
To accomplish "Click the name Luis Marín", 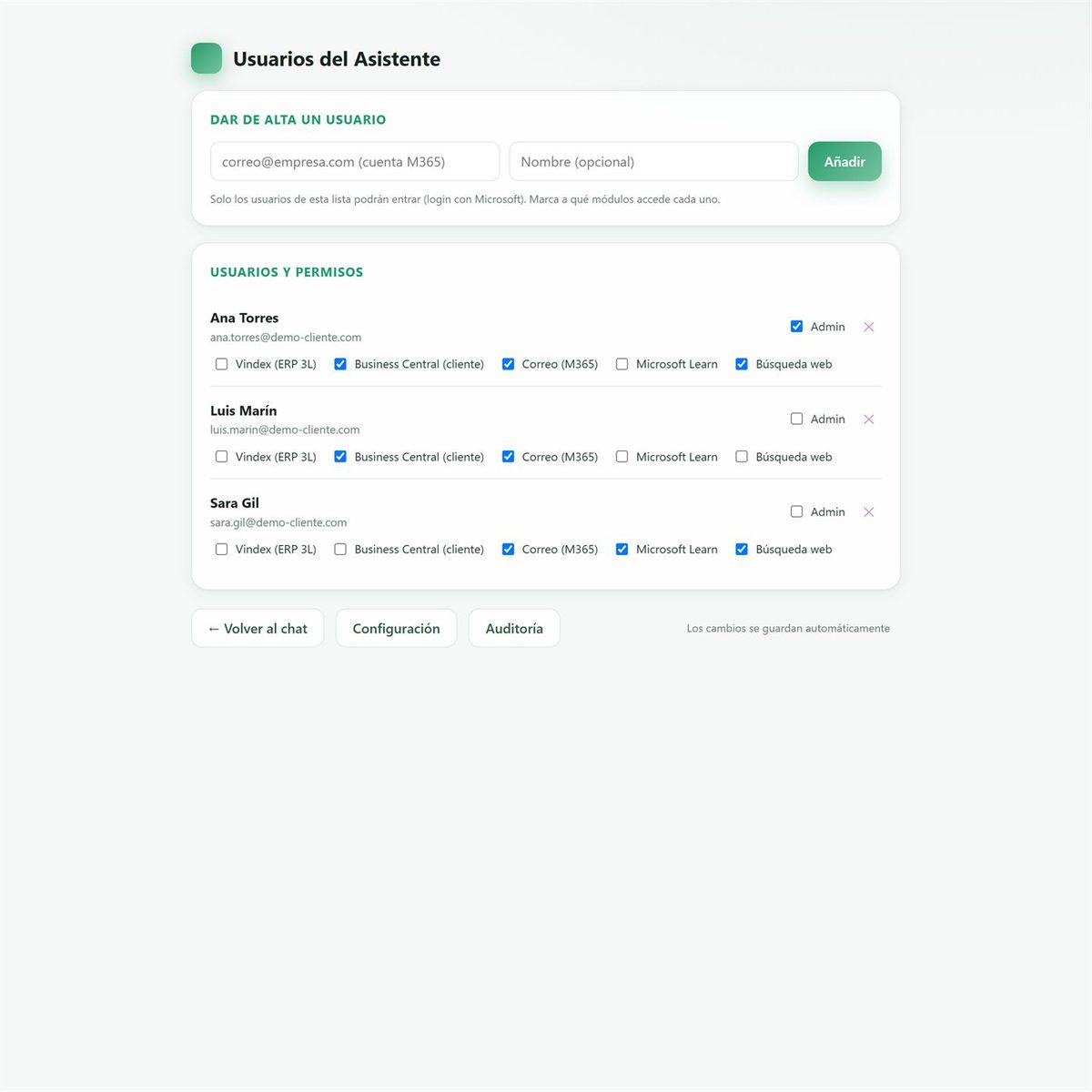I will pyautogui.click(x=243, y=411).
